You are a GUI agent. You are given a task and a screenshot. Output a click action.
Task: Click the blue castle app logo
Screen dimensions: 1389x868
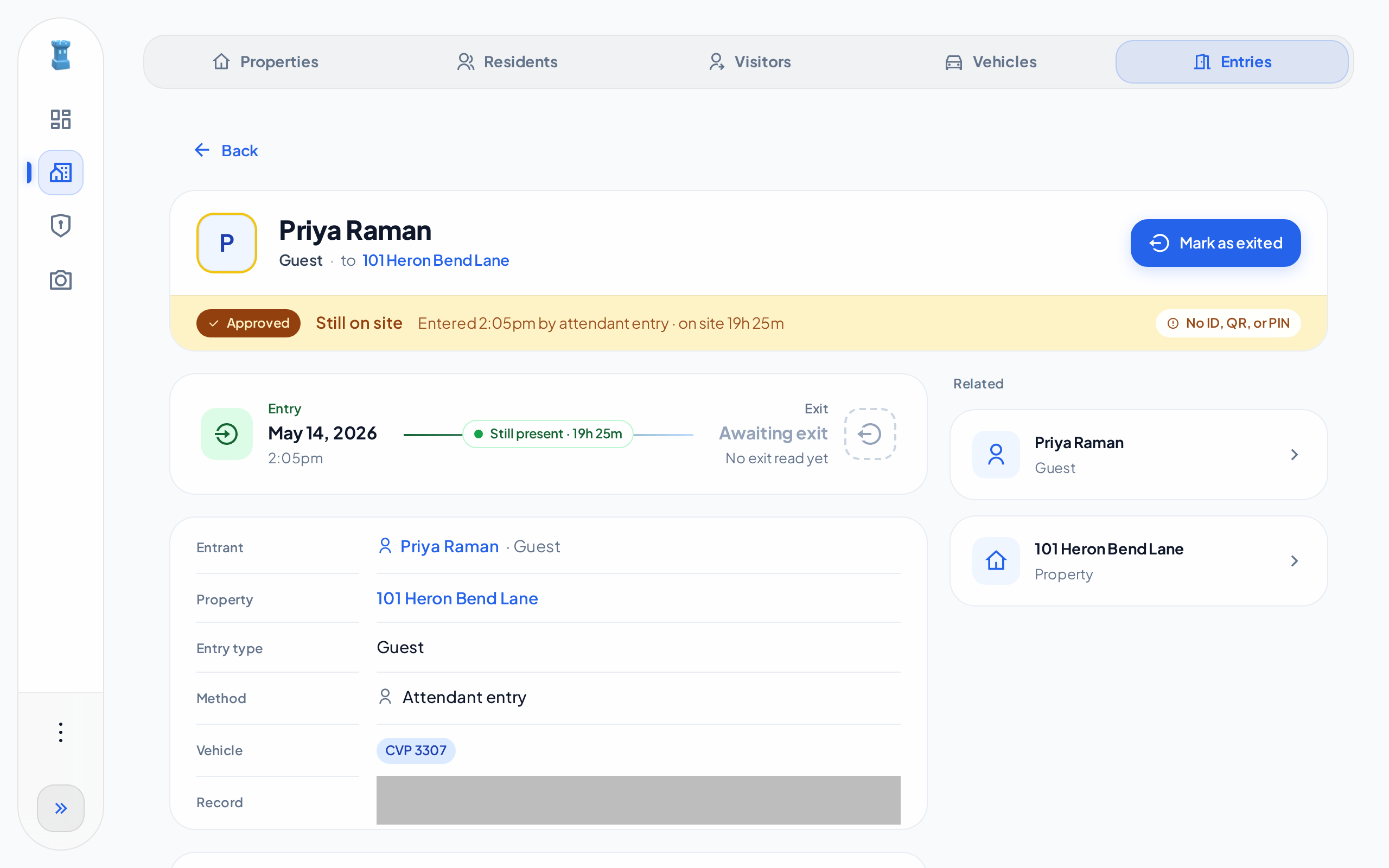point(61,55)
